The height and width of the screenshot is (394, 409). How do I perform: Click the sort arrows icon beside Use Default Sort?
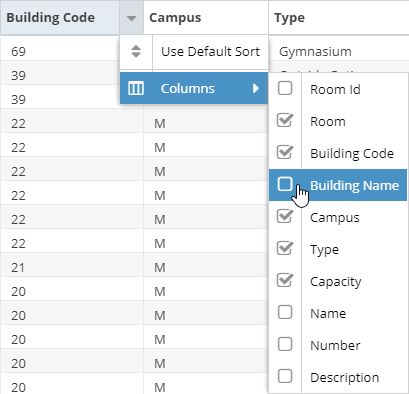136,51
